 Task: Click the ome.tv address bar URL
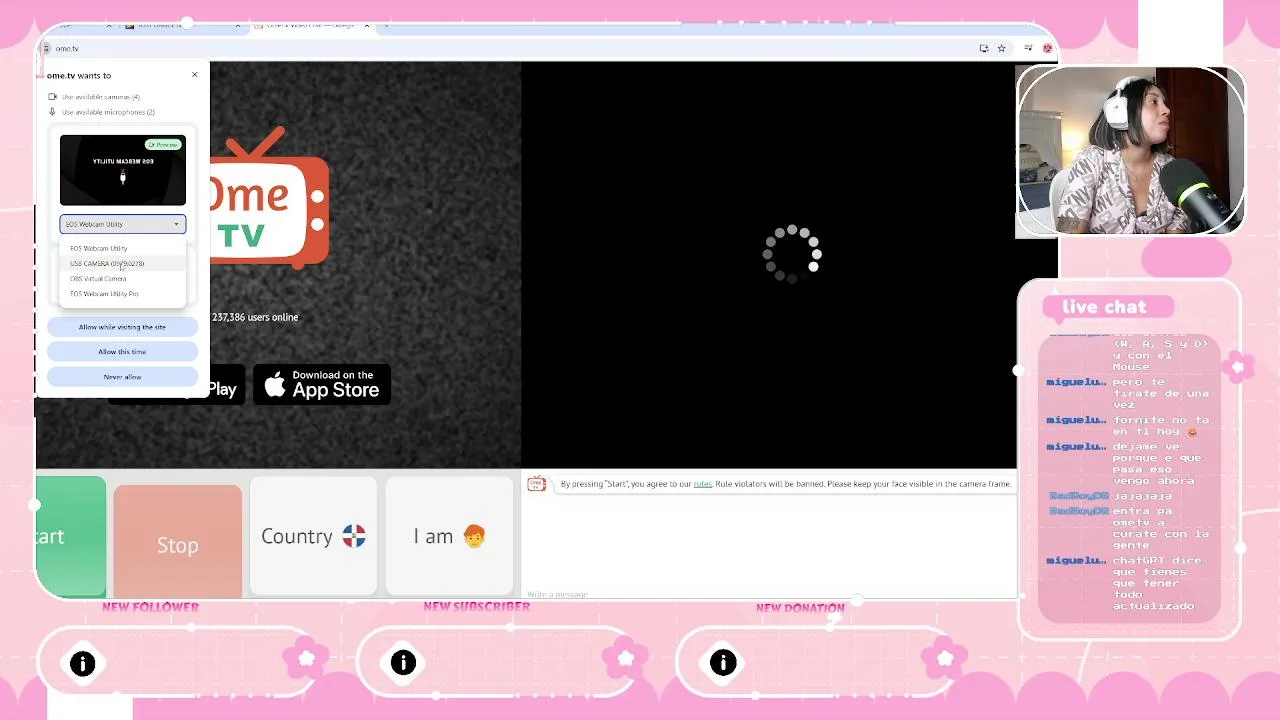(x=67, y=48)
